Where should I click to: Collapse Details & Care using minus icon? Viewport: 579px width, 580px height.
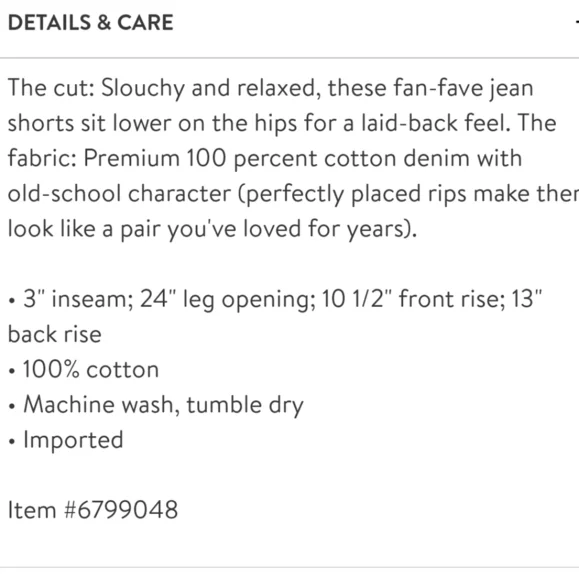click(x=576, y=22)
